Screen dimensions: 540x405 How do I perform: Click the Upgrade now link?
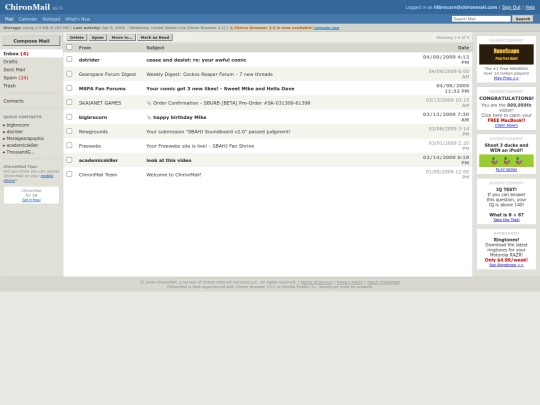point(326,28)
